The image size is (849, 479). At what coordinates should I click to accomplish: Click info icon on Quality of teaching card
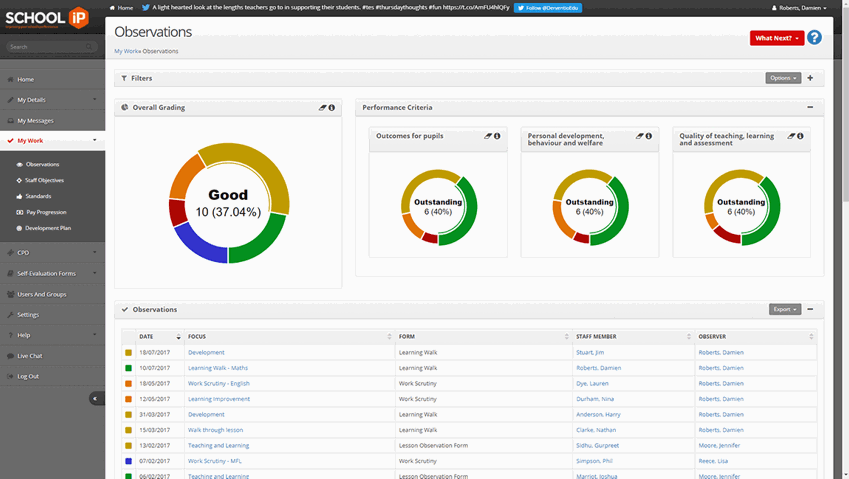pyautogui.click(x=800, y=136)
